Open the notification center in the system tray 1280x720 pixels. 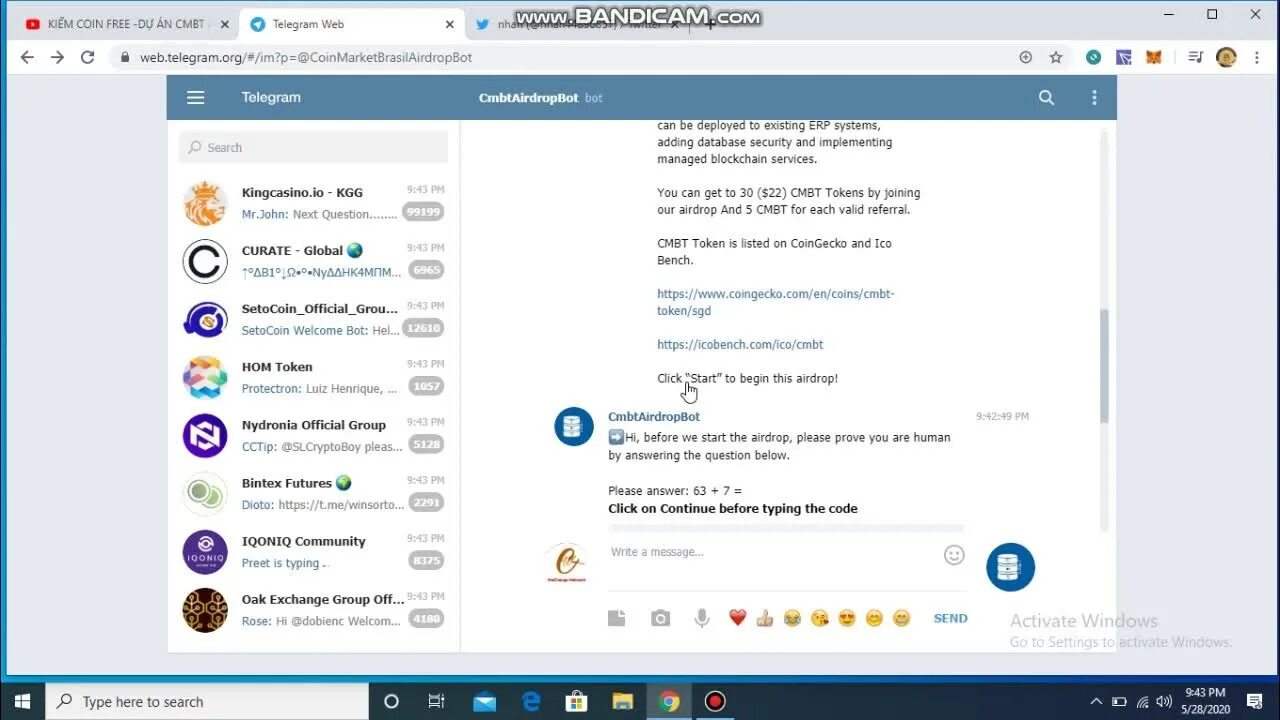(x=1254, y=701)
